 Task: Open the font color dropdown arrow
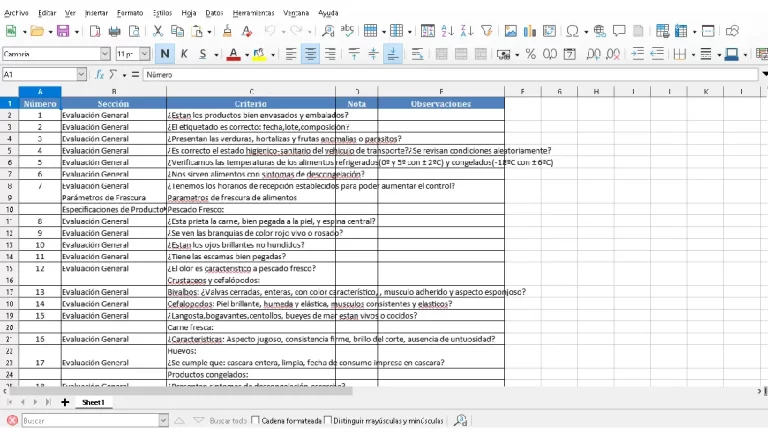(246, 54)
